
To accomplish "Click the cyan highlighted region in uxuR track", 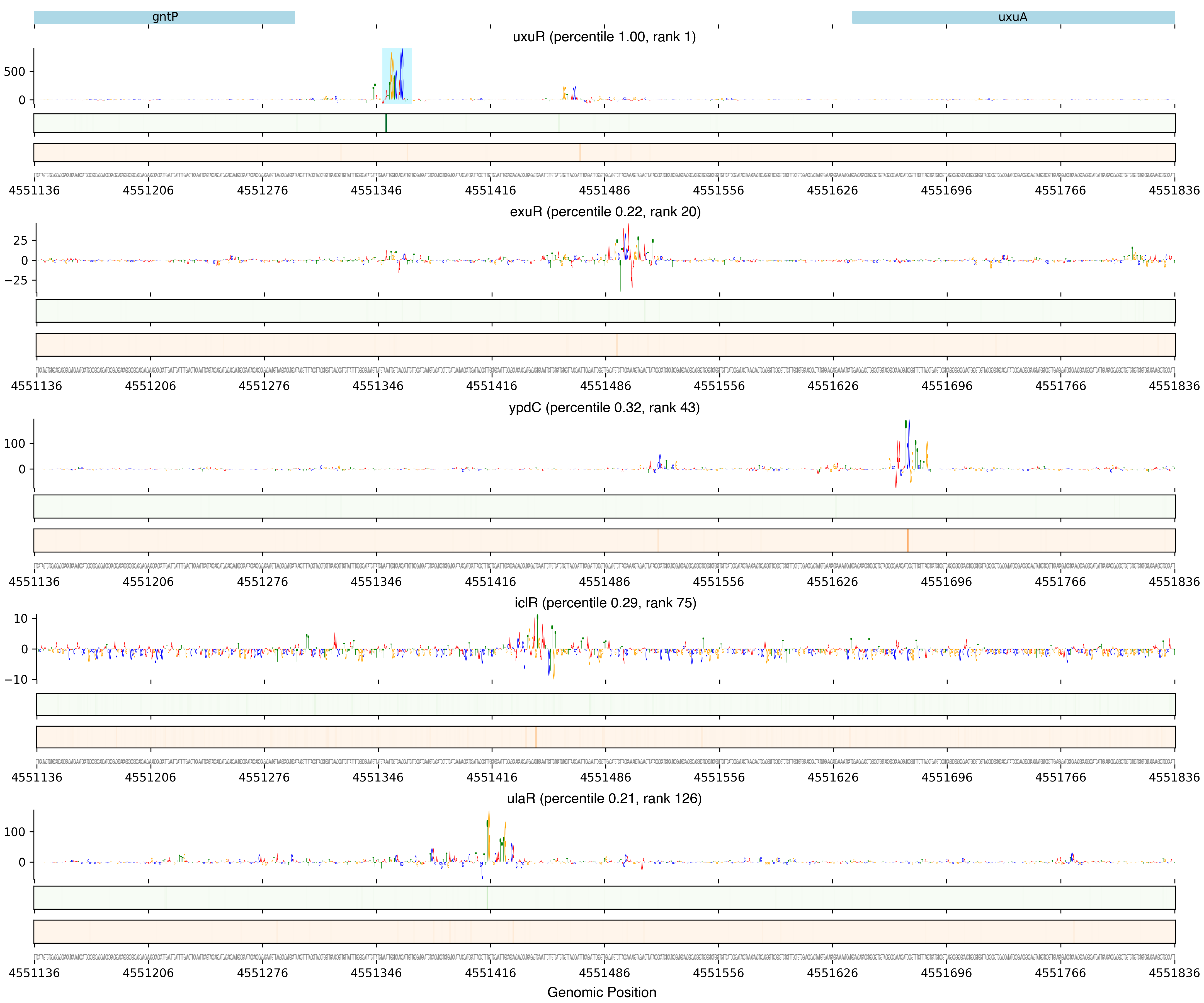I will pos(397,76).
